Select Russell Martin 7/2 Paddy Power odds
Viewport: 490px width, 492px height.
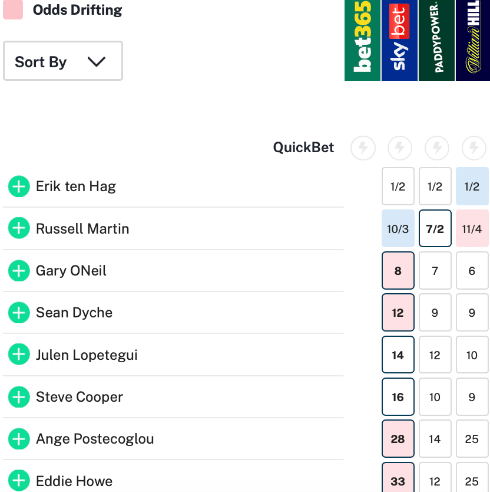[435, 228]
